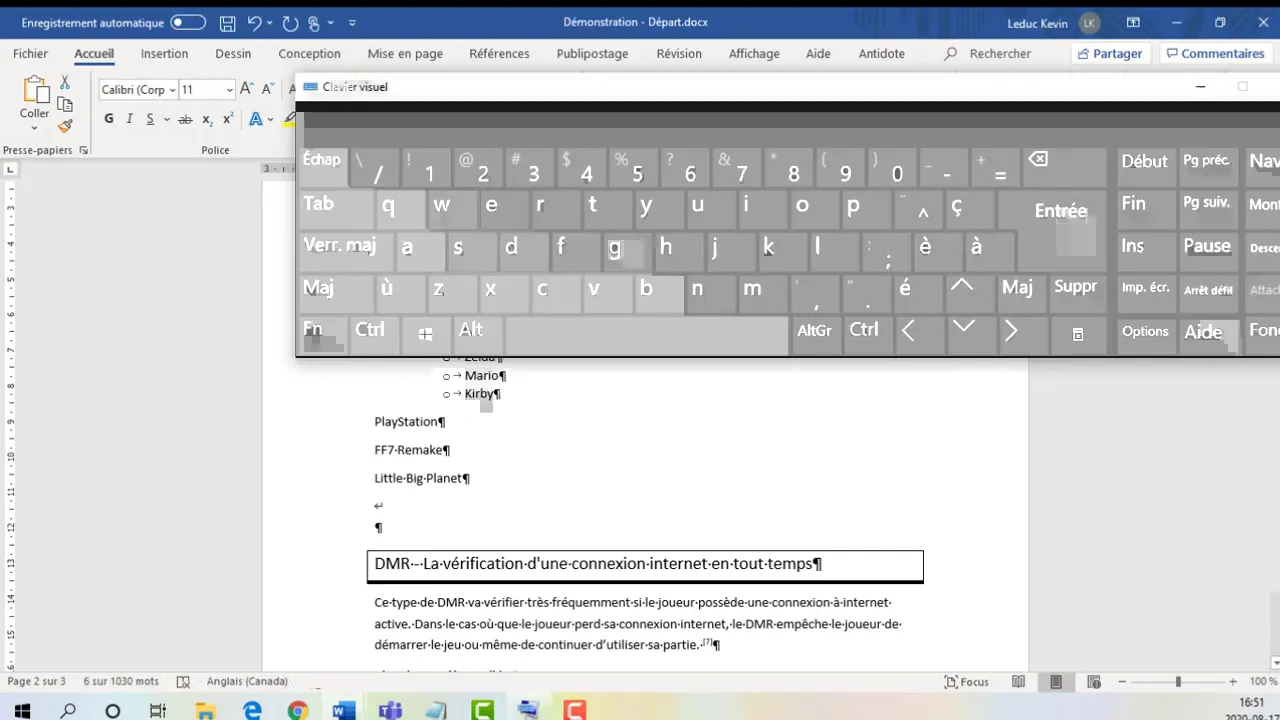Screen dimensions: 1280x720
Task: Click the Save icon in title bar
Action: (x=228, y=22)
